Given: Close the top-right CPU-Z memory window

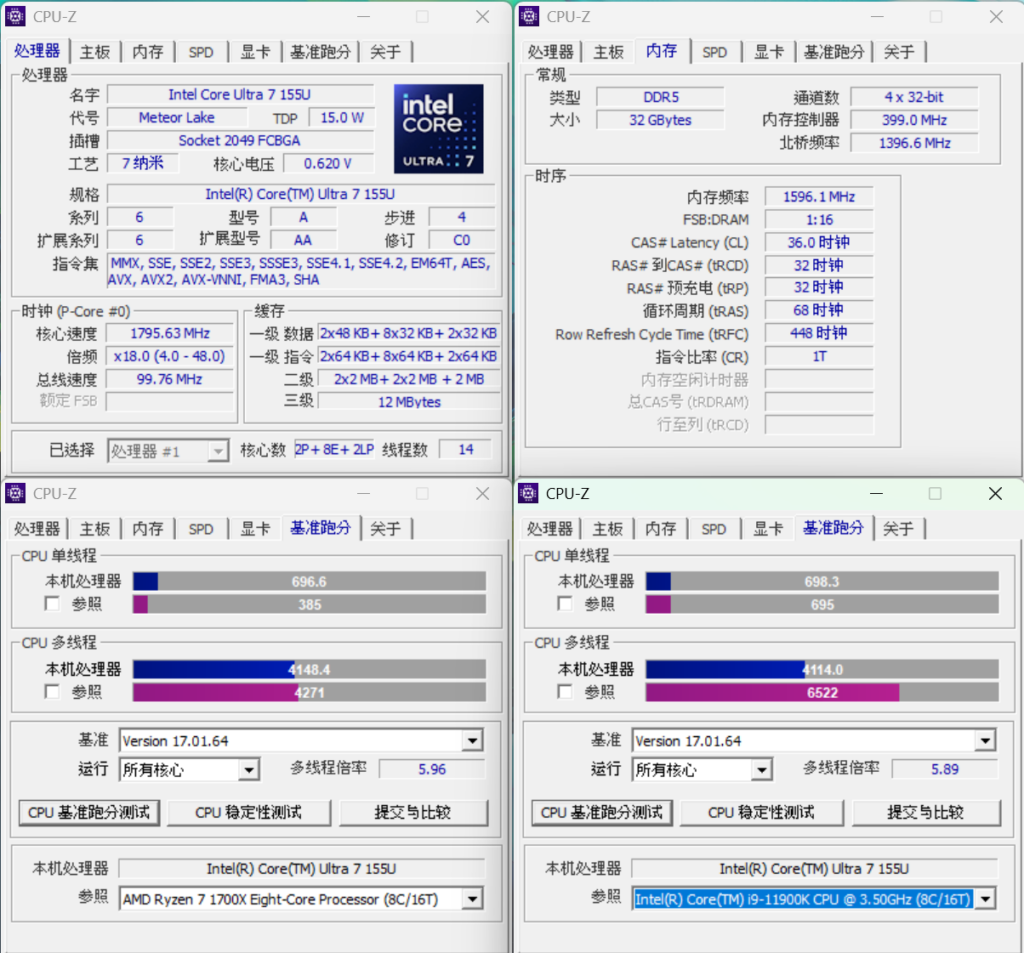Looking at the screenshot, I should (996, 17).
